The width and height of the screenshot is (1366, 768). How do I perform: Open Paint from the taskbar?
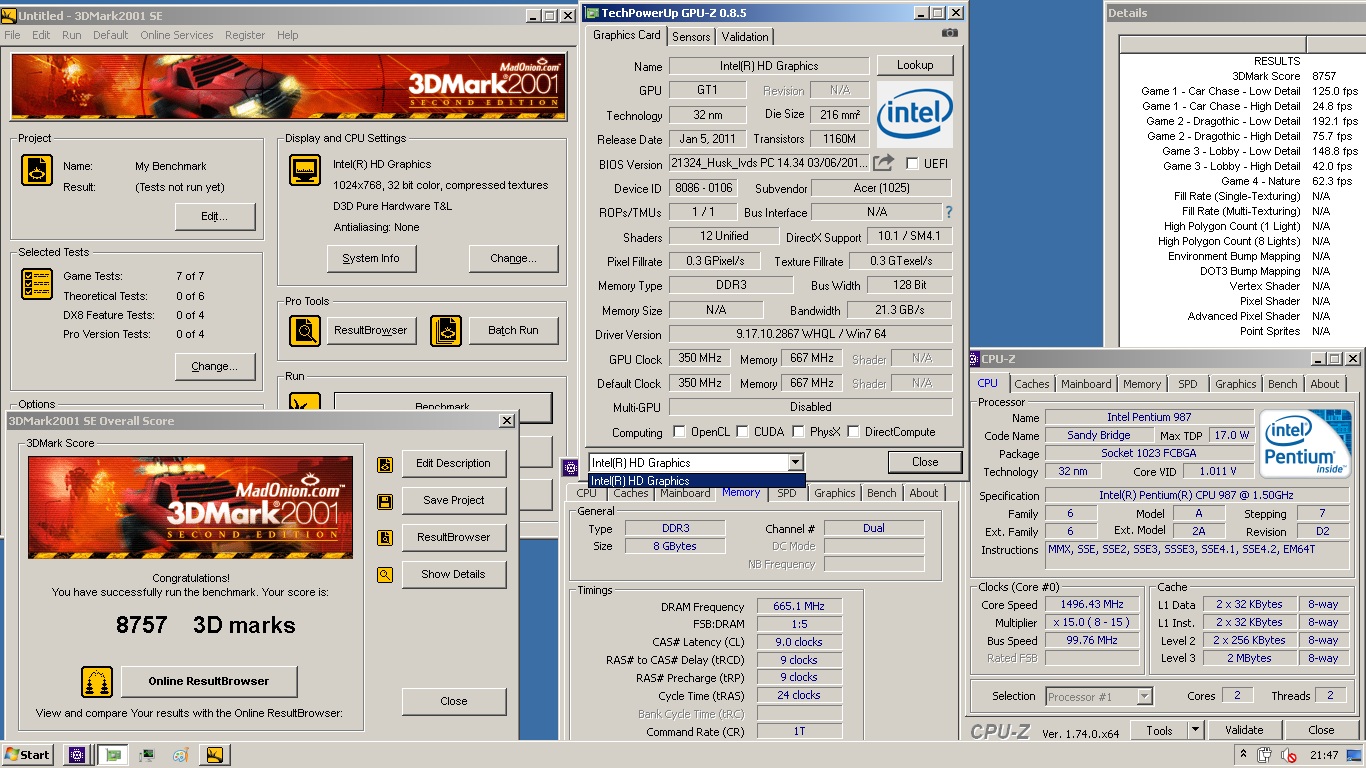click(x=181, y=755)
